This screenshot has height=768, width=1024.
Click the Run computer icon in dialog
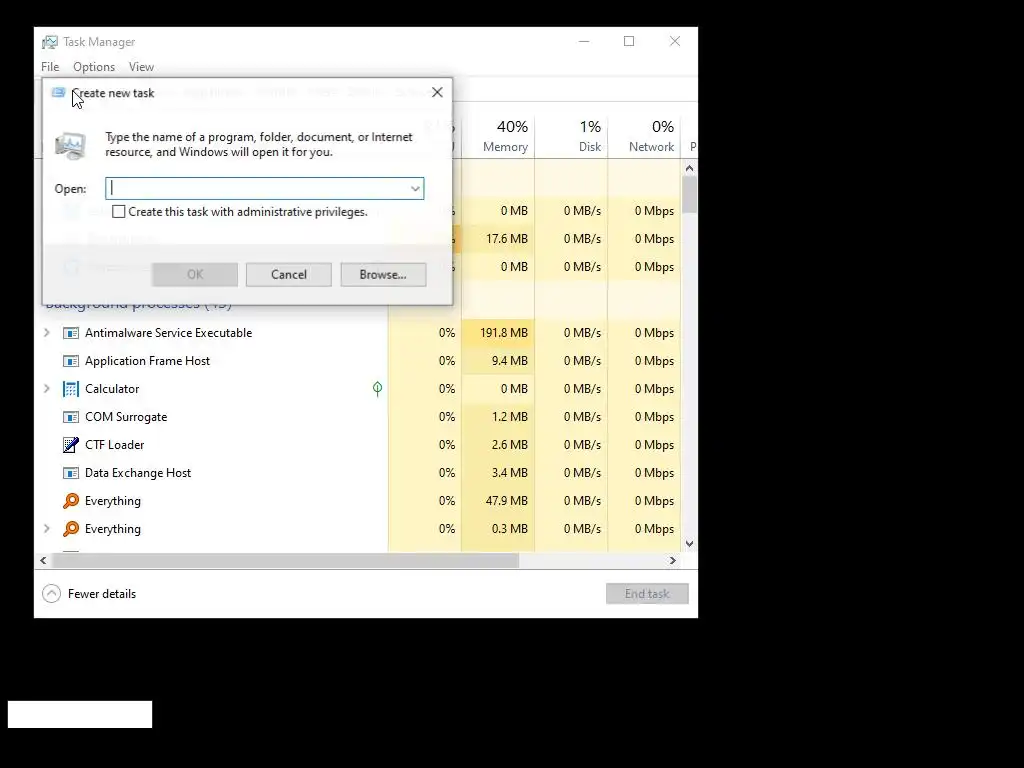(70, 145)
